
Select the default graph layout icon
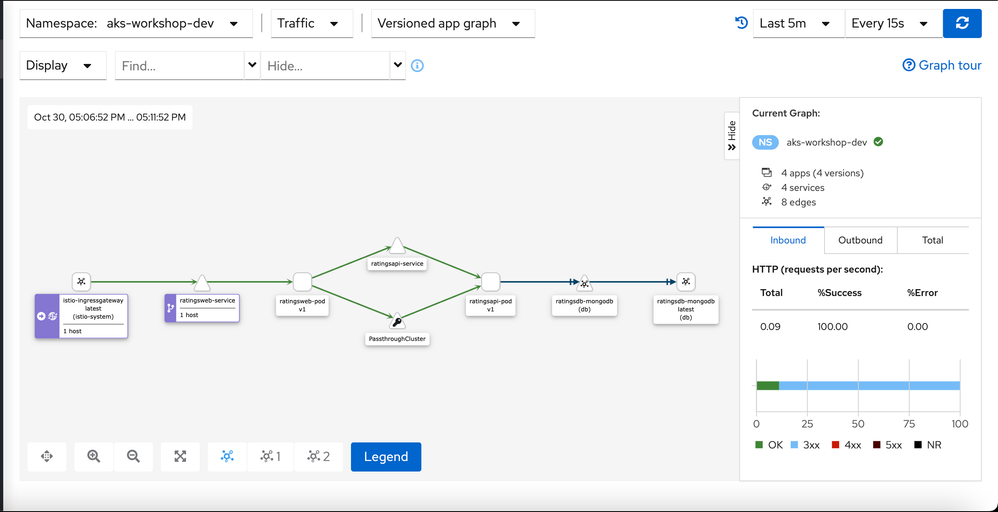[x=227, y=456]
